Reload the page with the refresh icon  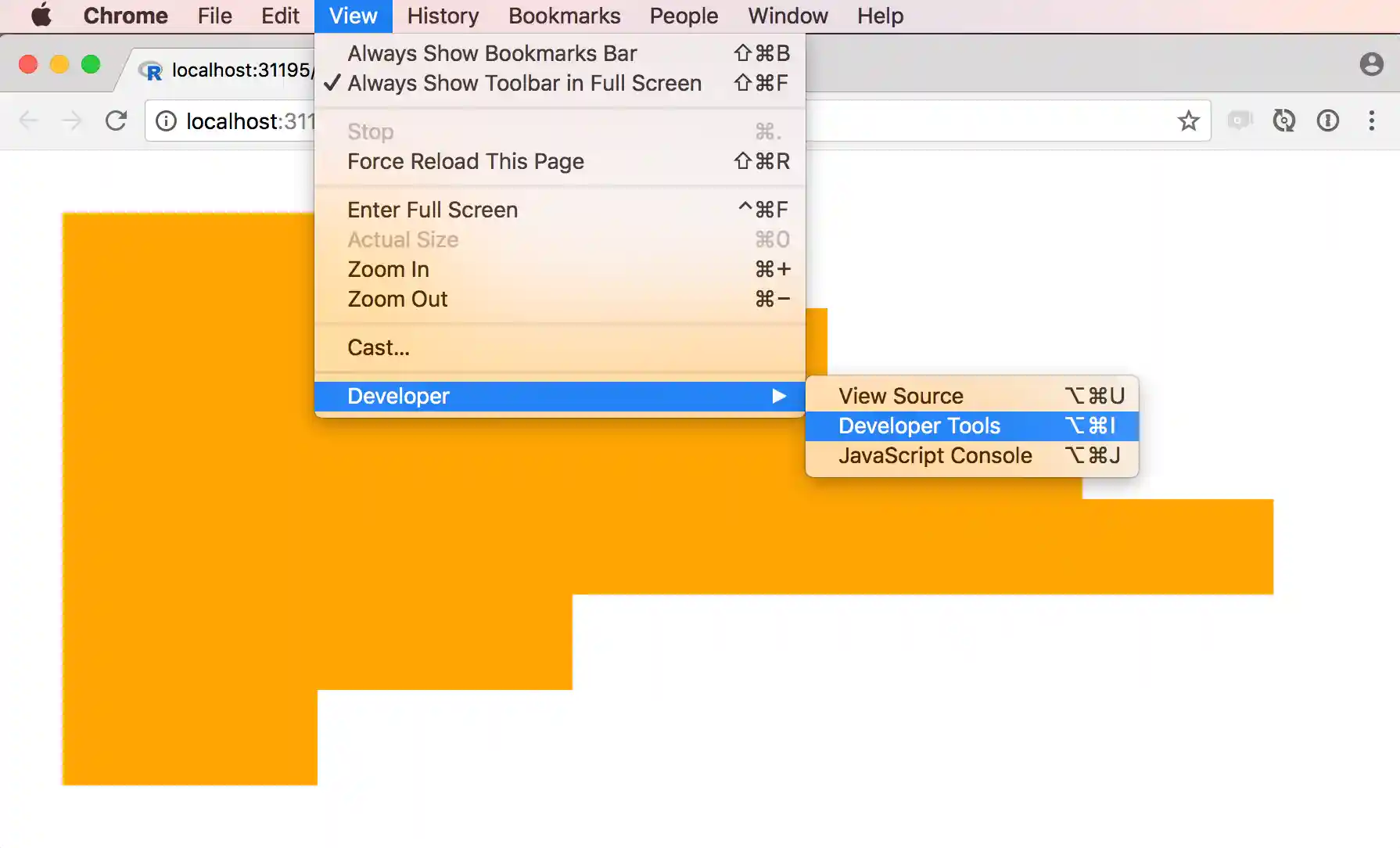[x=116, y=120]
